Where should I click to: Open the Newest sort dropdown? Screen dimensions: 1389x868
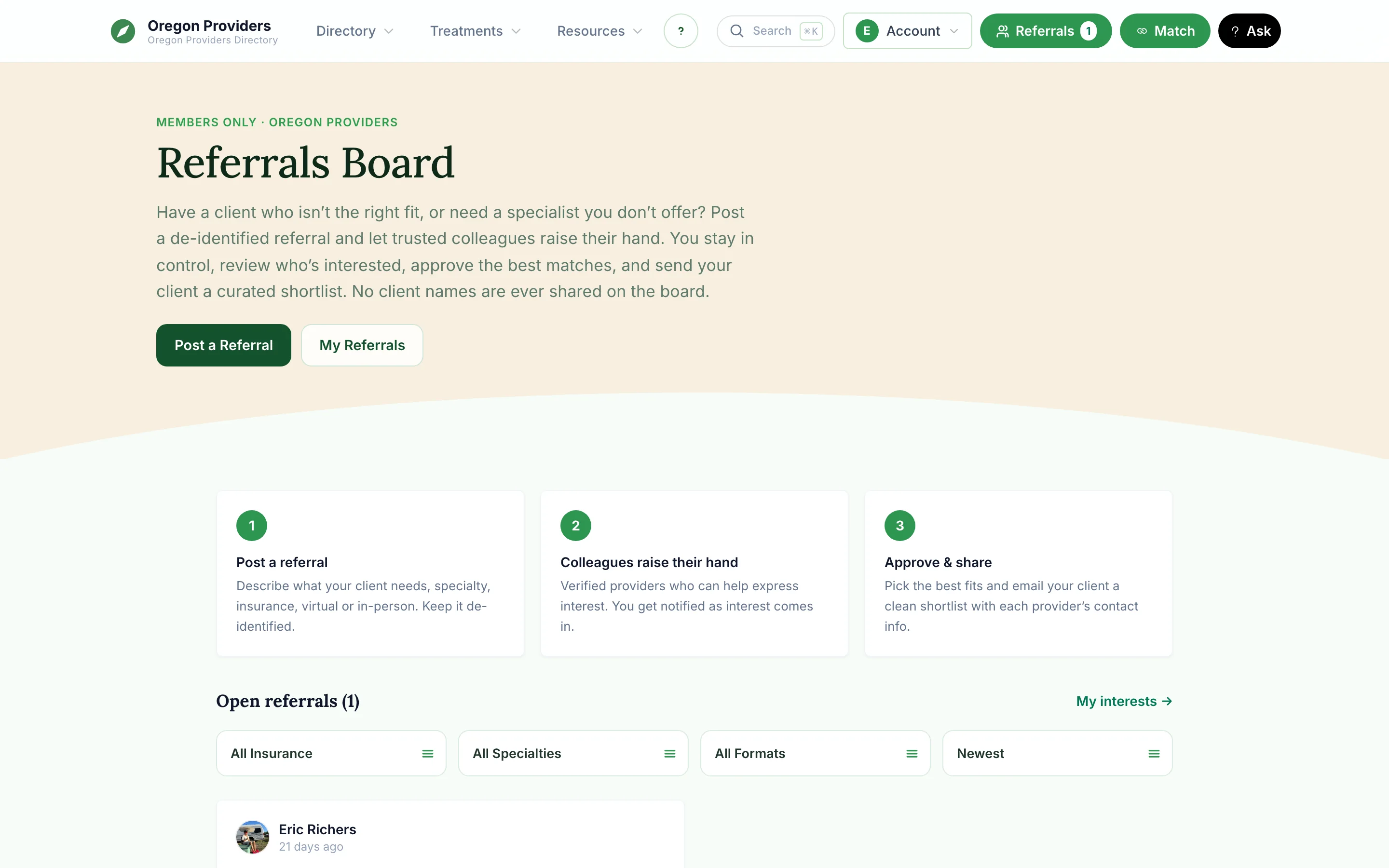point(1057,753)
